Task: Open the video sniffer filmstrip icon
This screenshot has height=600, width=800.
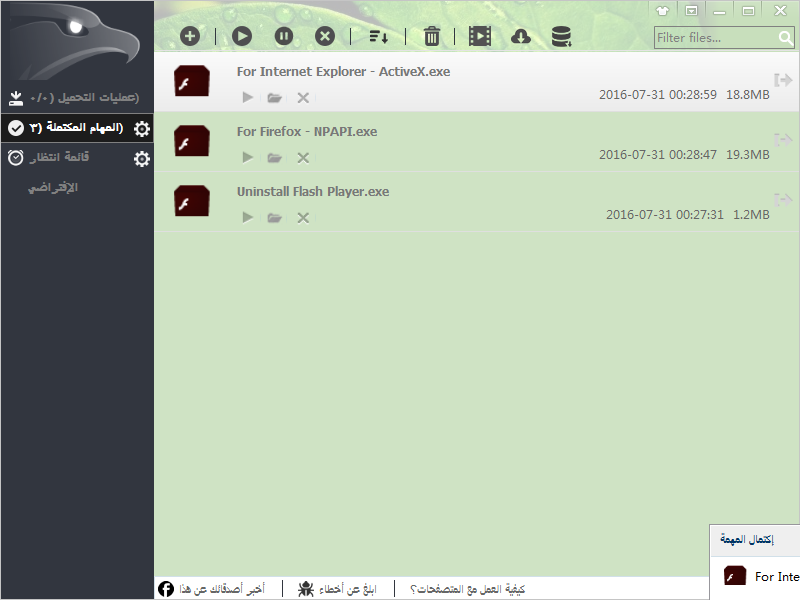Action: point(480,36)
